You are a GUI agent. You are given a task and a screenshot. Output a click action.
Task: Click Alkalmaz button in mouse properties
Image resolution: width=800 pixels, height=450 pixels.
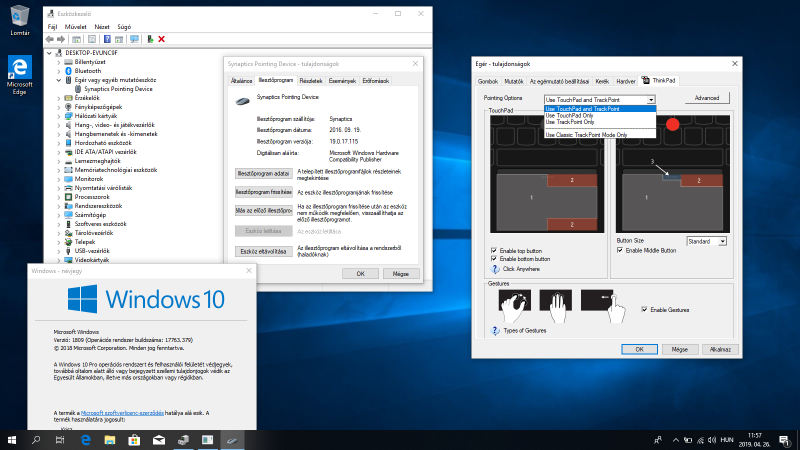pos(720,349)
